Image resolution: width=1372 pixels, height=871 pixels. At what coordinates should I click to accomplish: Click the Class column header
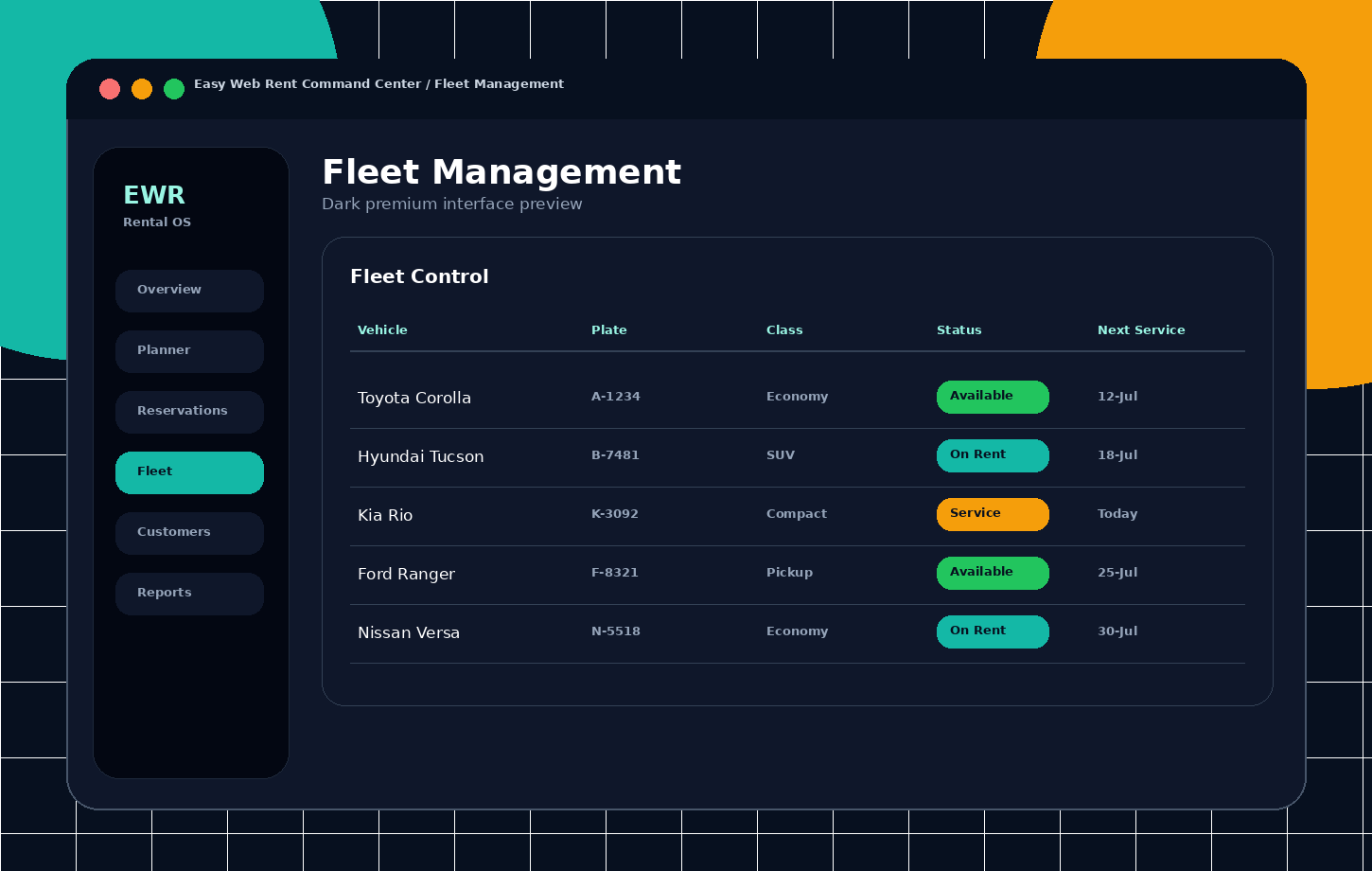[784, 330]
